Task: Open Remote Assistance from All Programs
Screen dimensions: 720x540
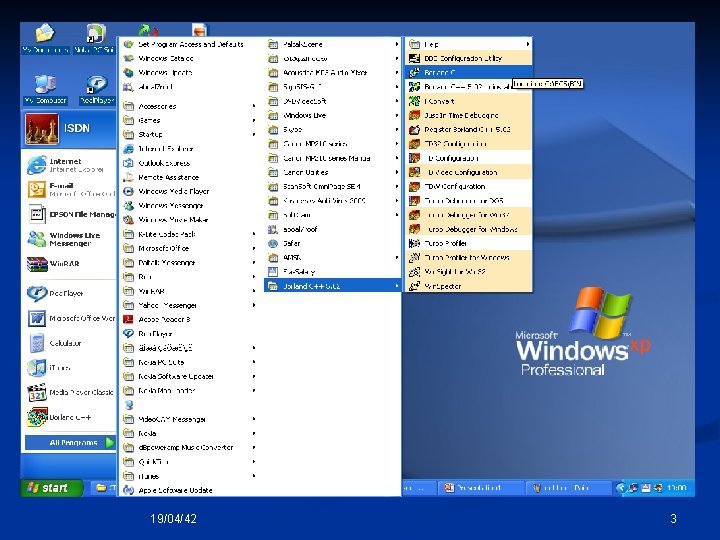Action: [x=189, y=177]
